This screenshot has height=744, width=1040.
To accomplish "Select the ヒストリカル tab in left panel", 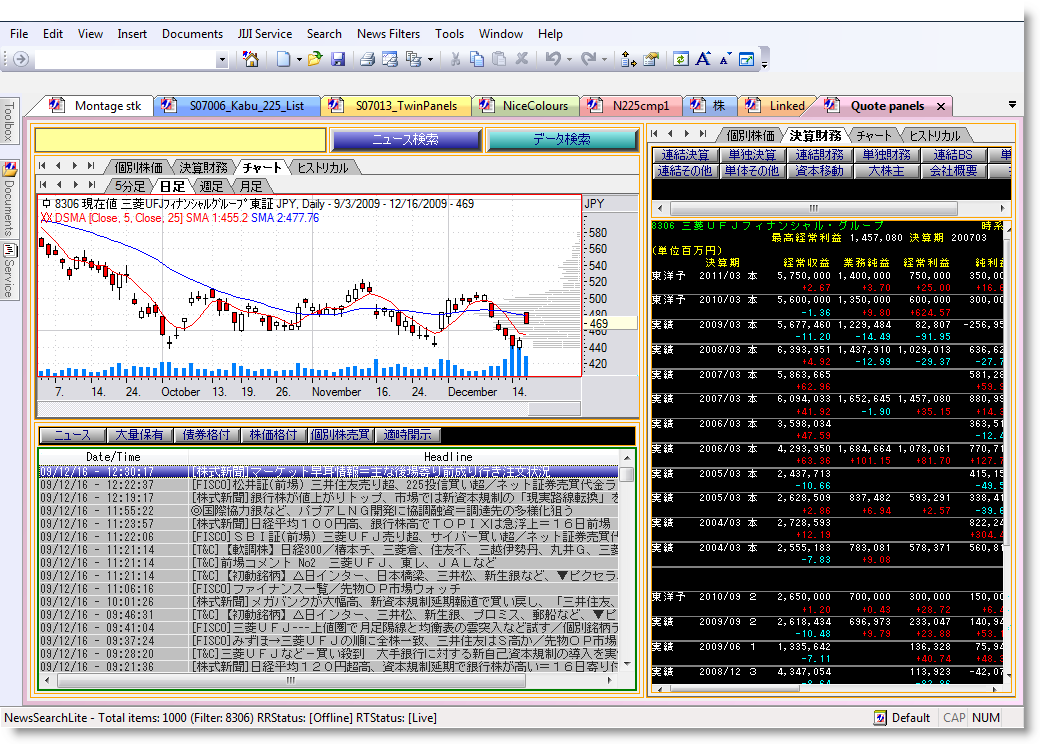I will [x=322, y=167].
